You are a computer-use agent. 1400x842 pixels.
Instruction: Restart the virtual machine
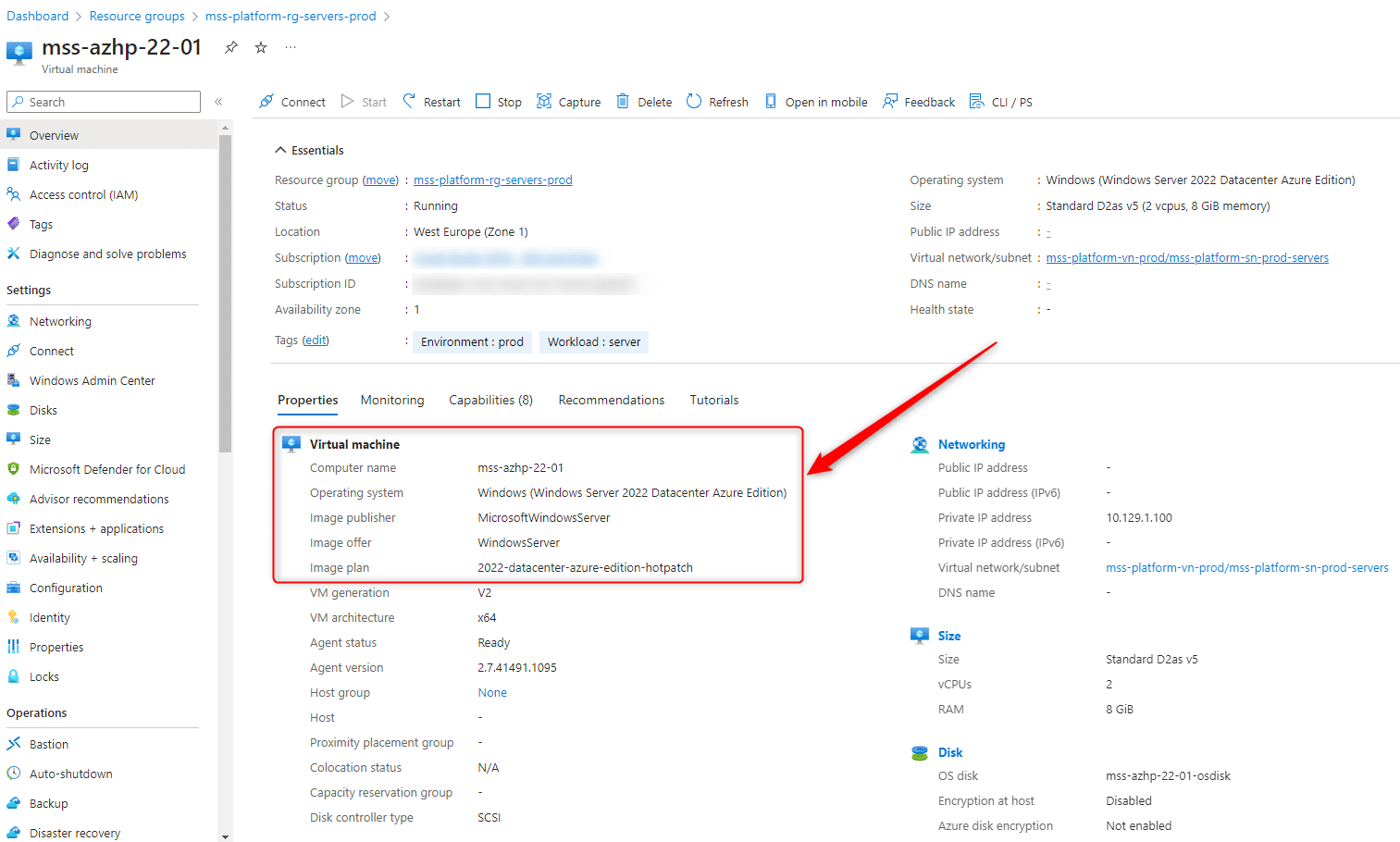coord(431,102)
